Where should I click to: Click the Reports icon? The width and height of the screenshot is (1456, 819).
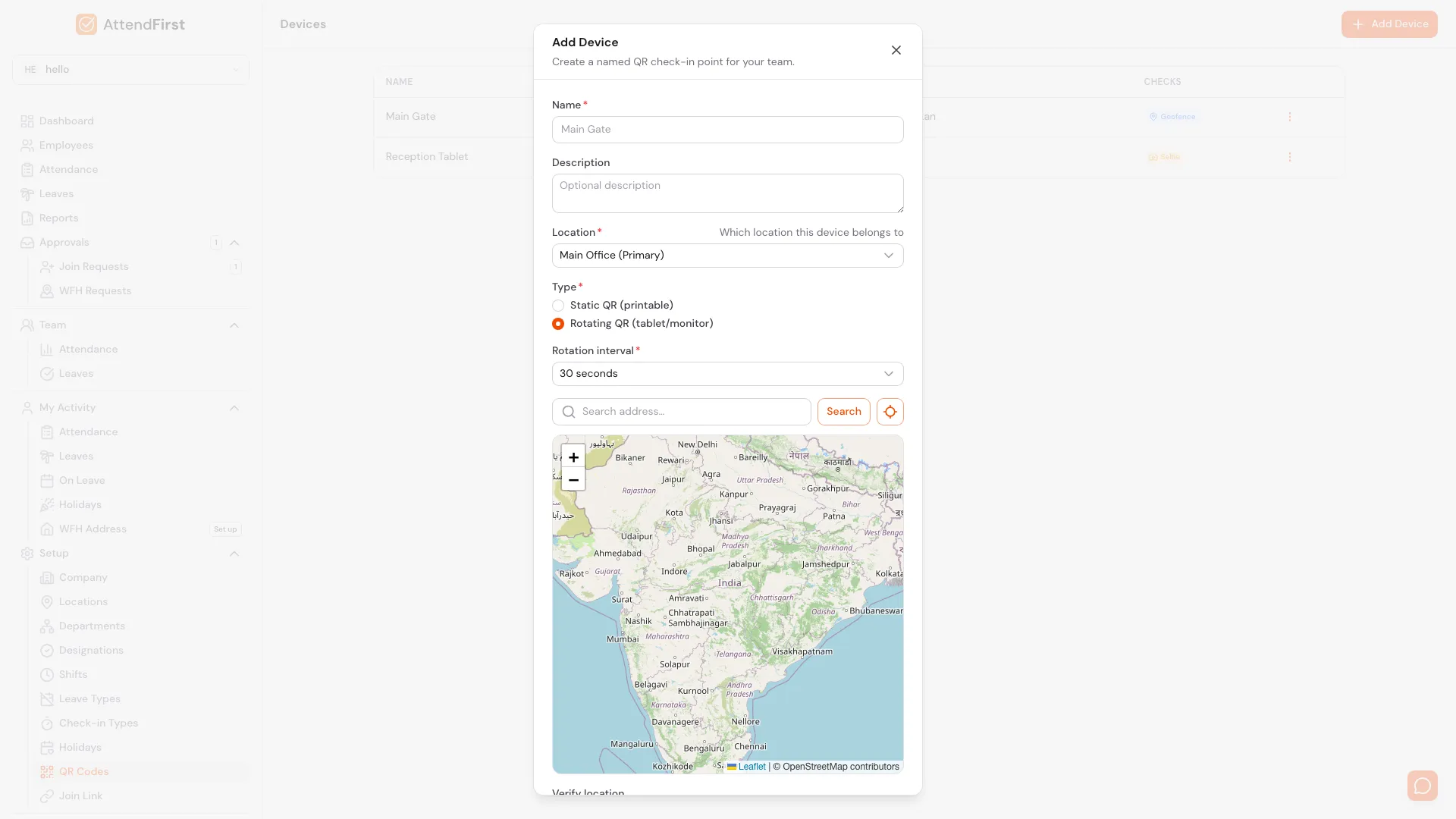27,218
